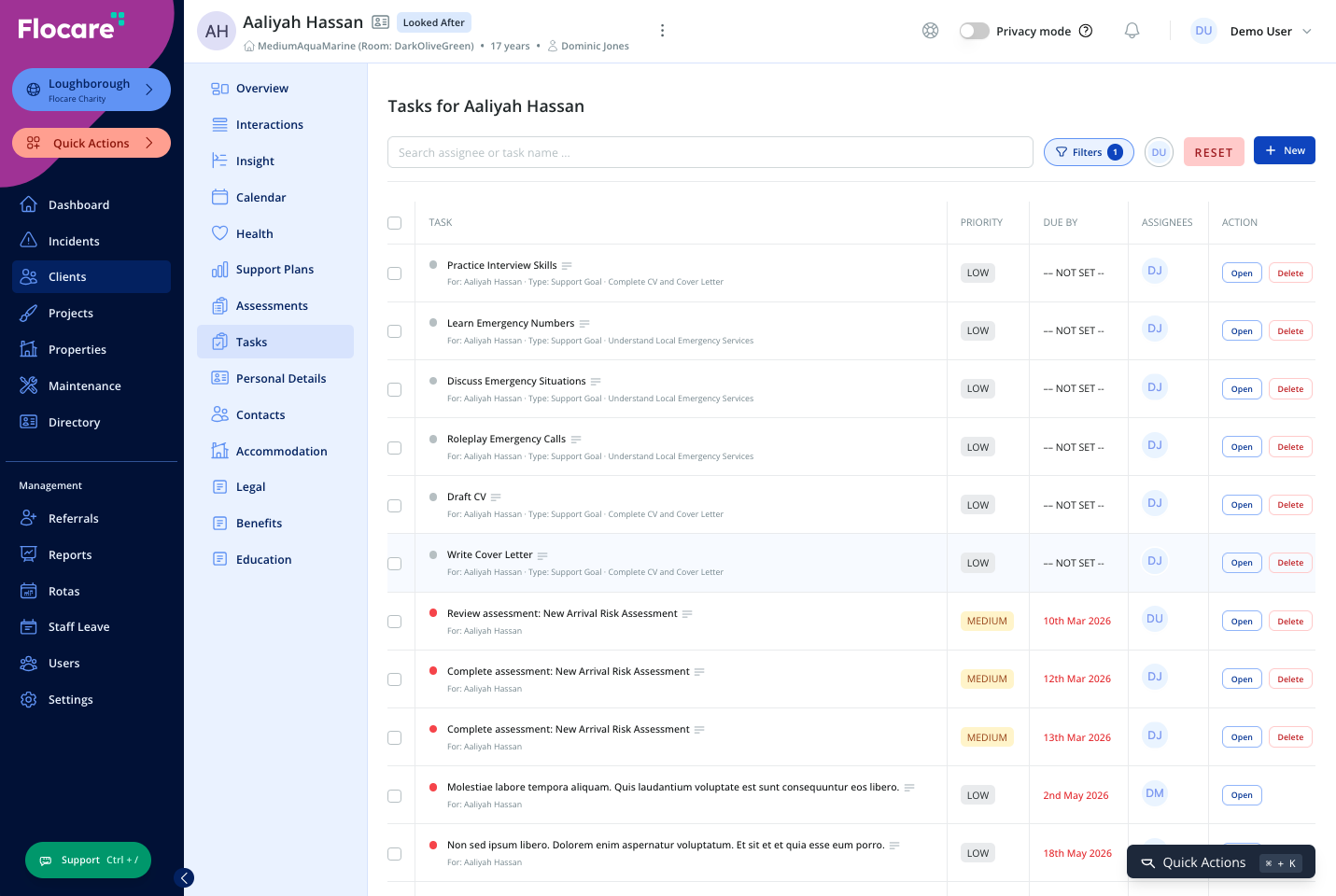
Task: Click the AH client avatar
Action: click(217, 31)
